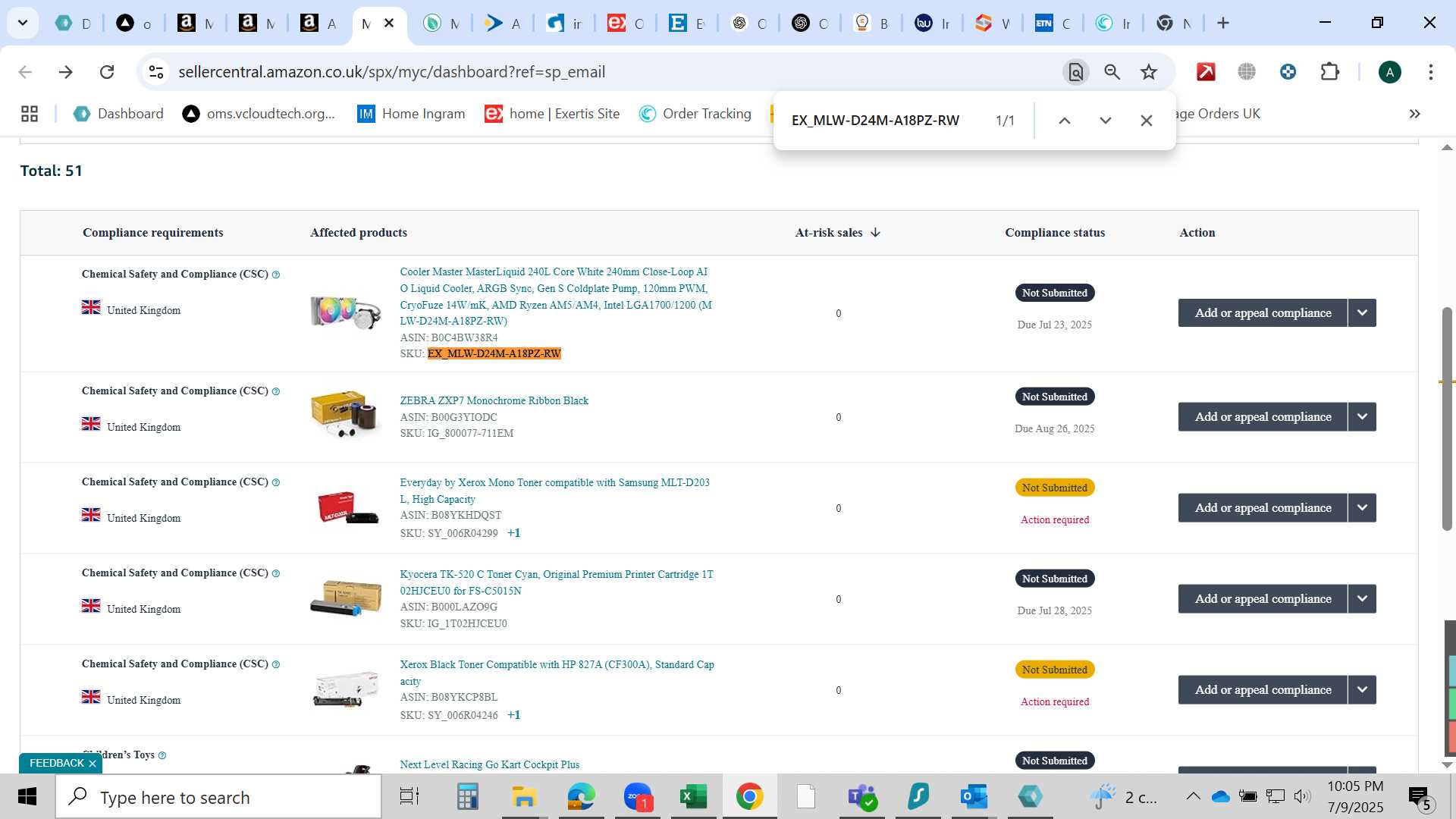Click the browser back arrow

[x=25, y=72]
